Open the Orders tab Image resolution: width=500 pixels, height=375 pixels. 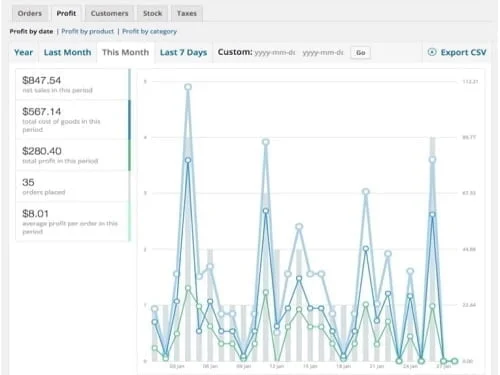pyautogui.click(x=30, y=14)
